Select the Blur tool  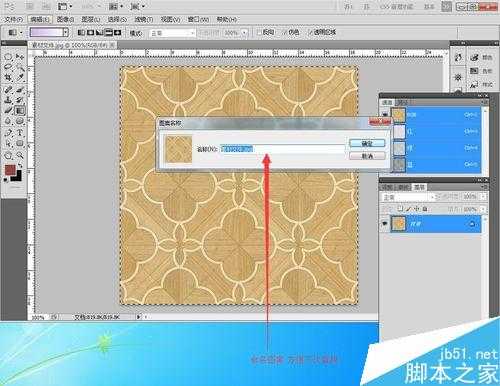[x=8, y=121]
